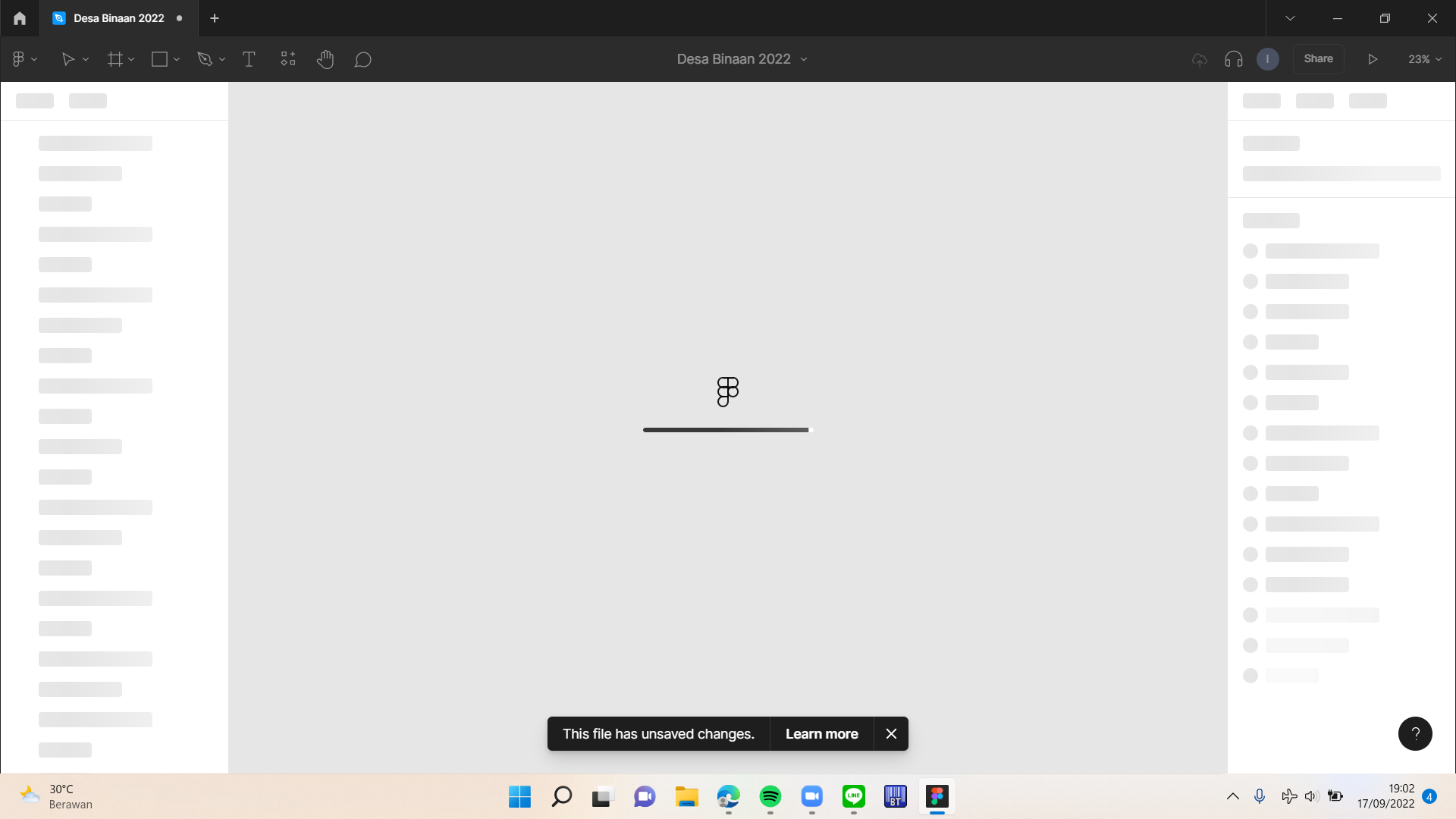Switch to the Desa Binaan 2022 tab

point(118,18)
